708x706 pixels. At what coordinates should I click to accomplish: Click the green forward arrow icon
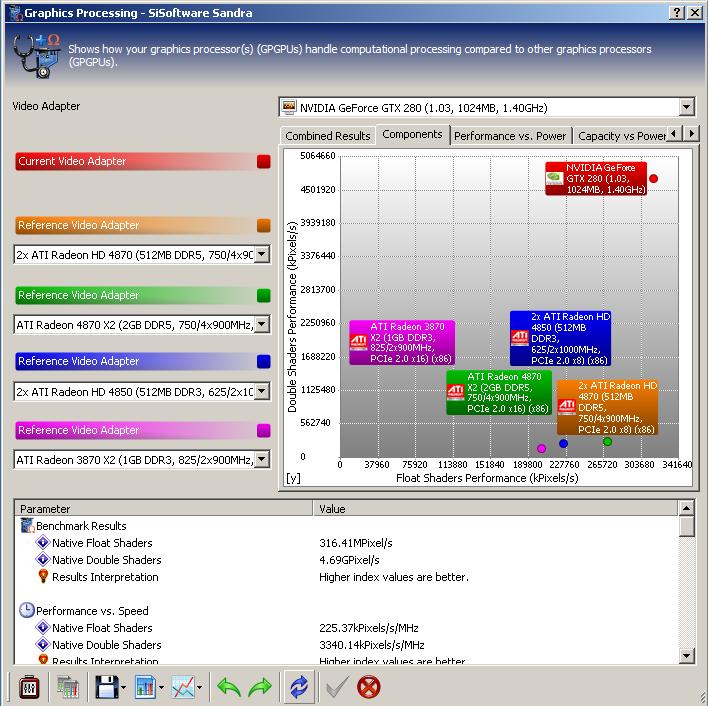260,687
